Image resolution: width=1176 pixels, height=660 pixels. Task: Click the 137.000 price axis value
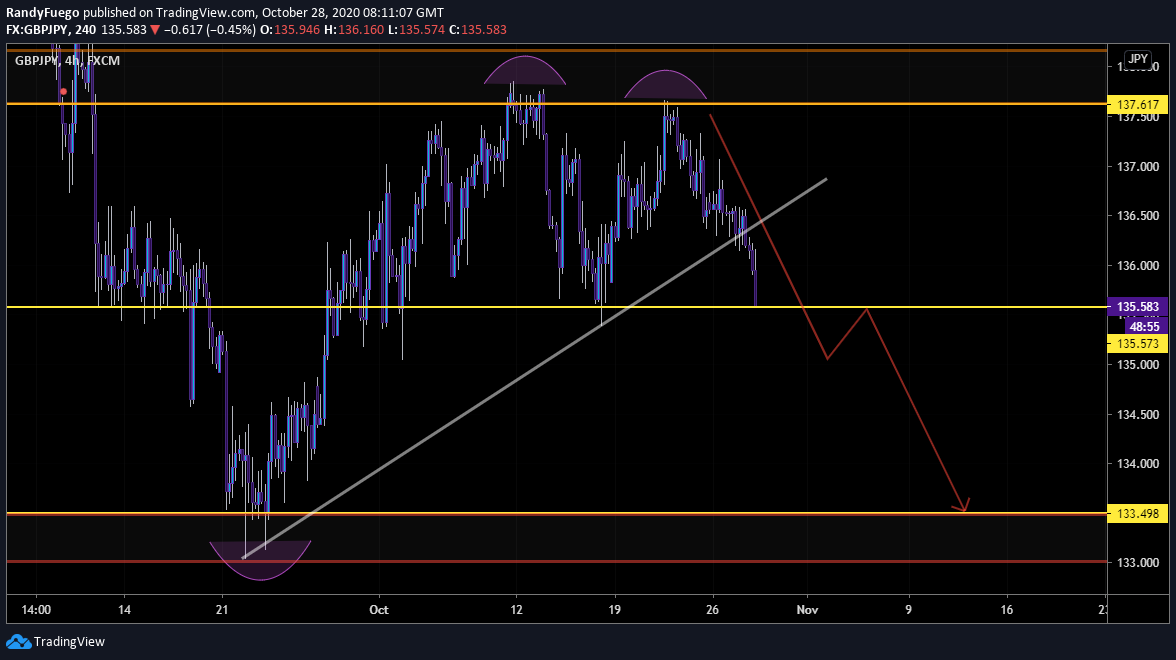tap(1138, 166)
